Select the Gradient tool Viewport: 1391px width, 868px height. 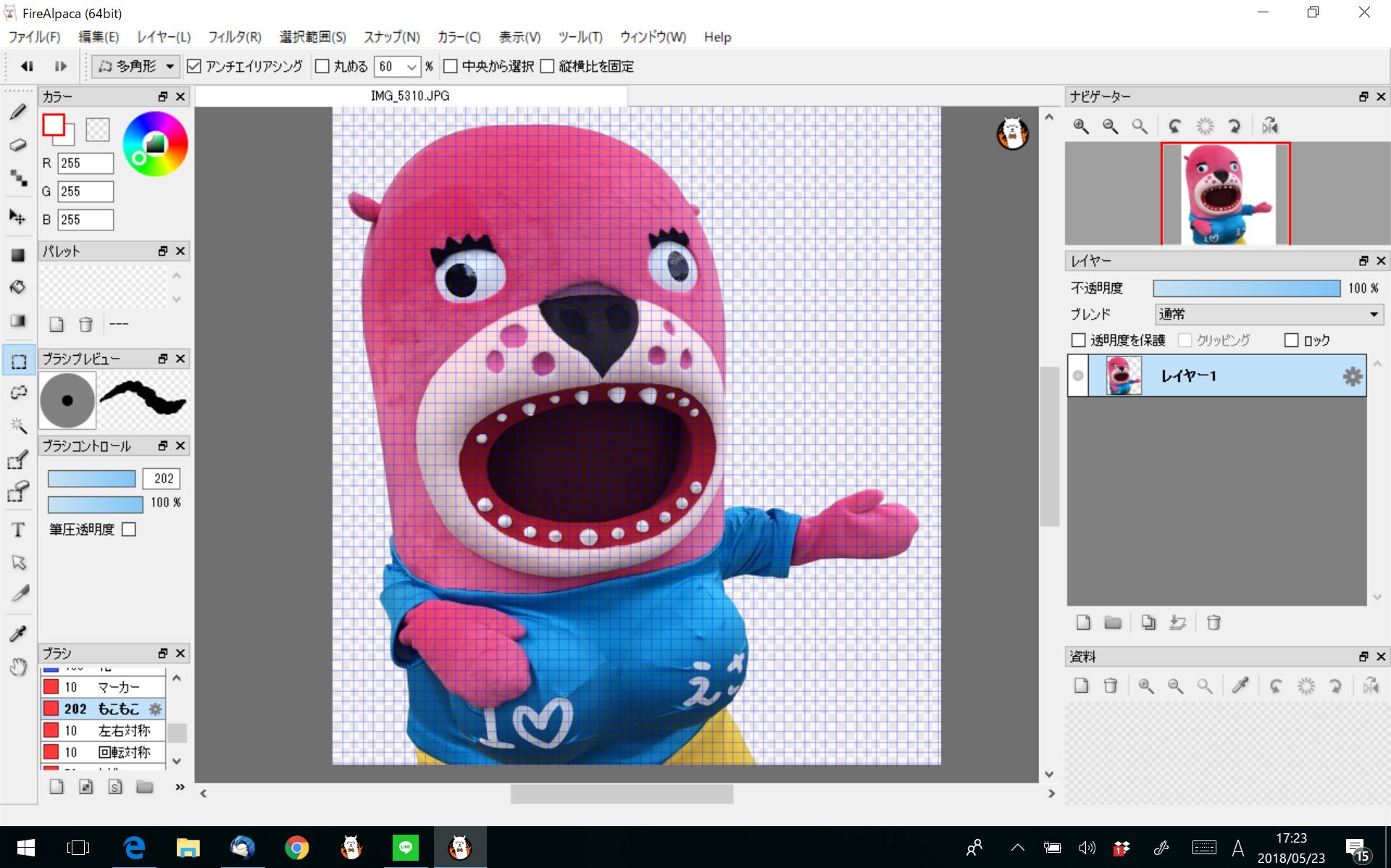[x=18, y=321]
